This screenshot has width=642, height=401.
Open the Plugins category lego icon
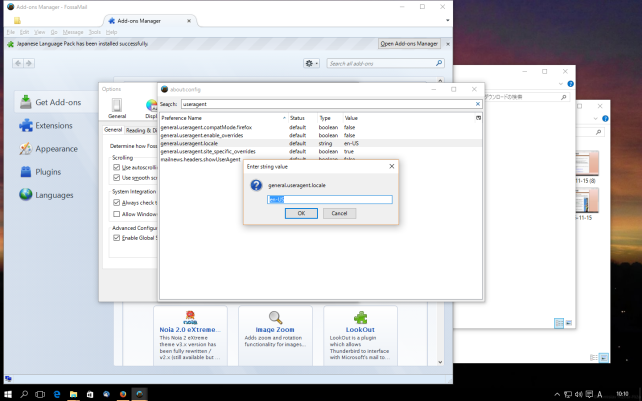point(25,172)
